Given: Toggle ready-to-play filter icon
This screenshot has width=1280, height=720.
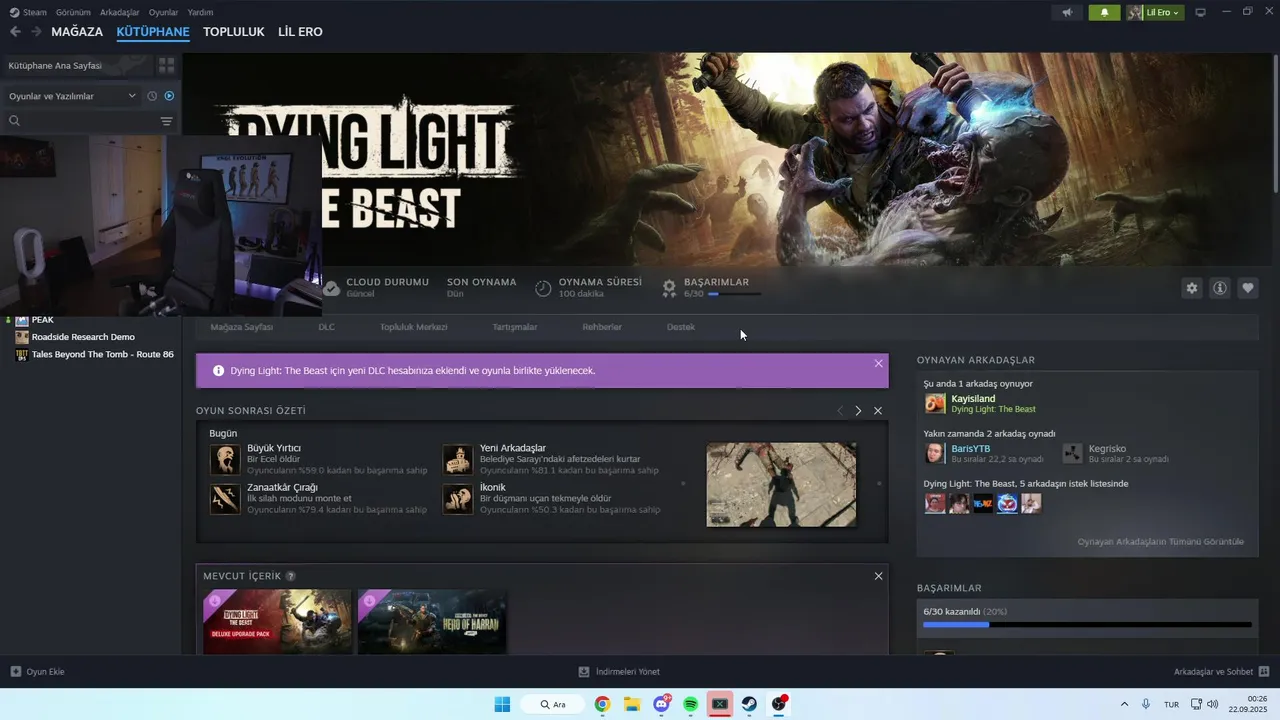Looking at the screenshot, I should point(169,96).
